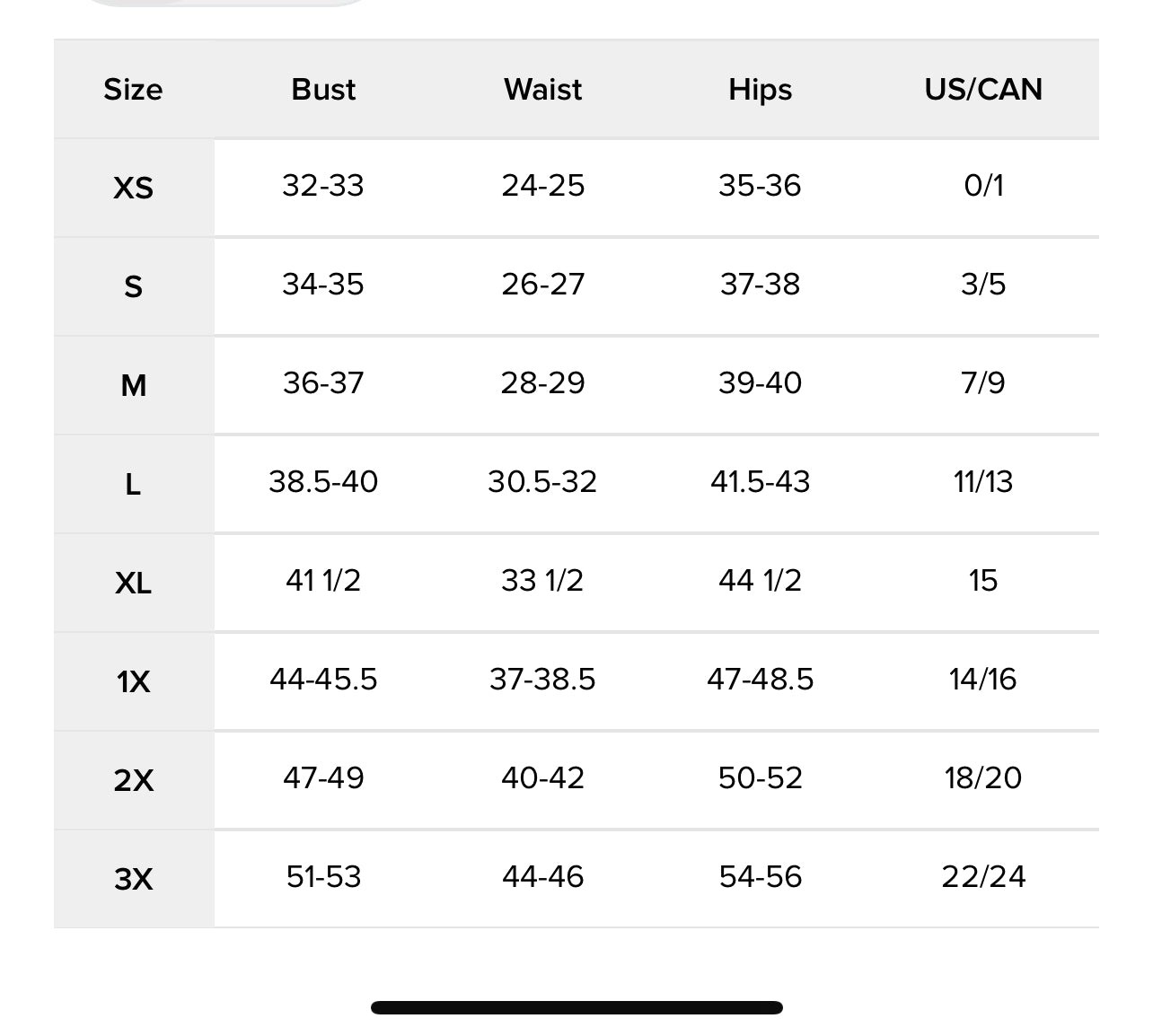Screen dimensions: 1153x1036
Task: Tap the Waist column header
Action: 542,90
